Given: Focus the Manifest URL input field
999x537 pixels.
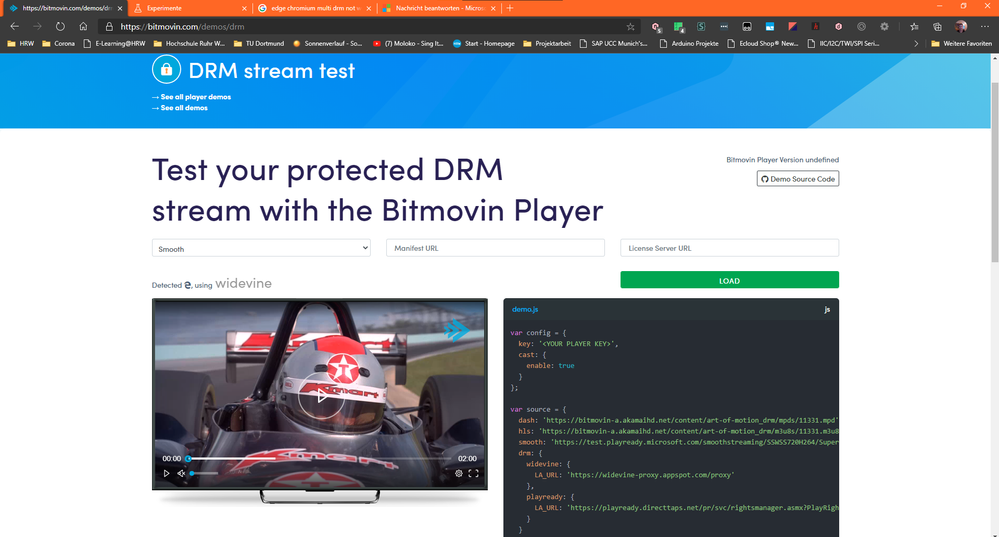Looking at the screenshot, I should [x=495, y=248].
